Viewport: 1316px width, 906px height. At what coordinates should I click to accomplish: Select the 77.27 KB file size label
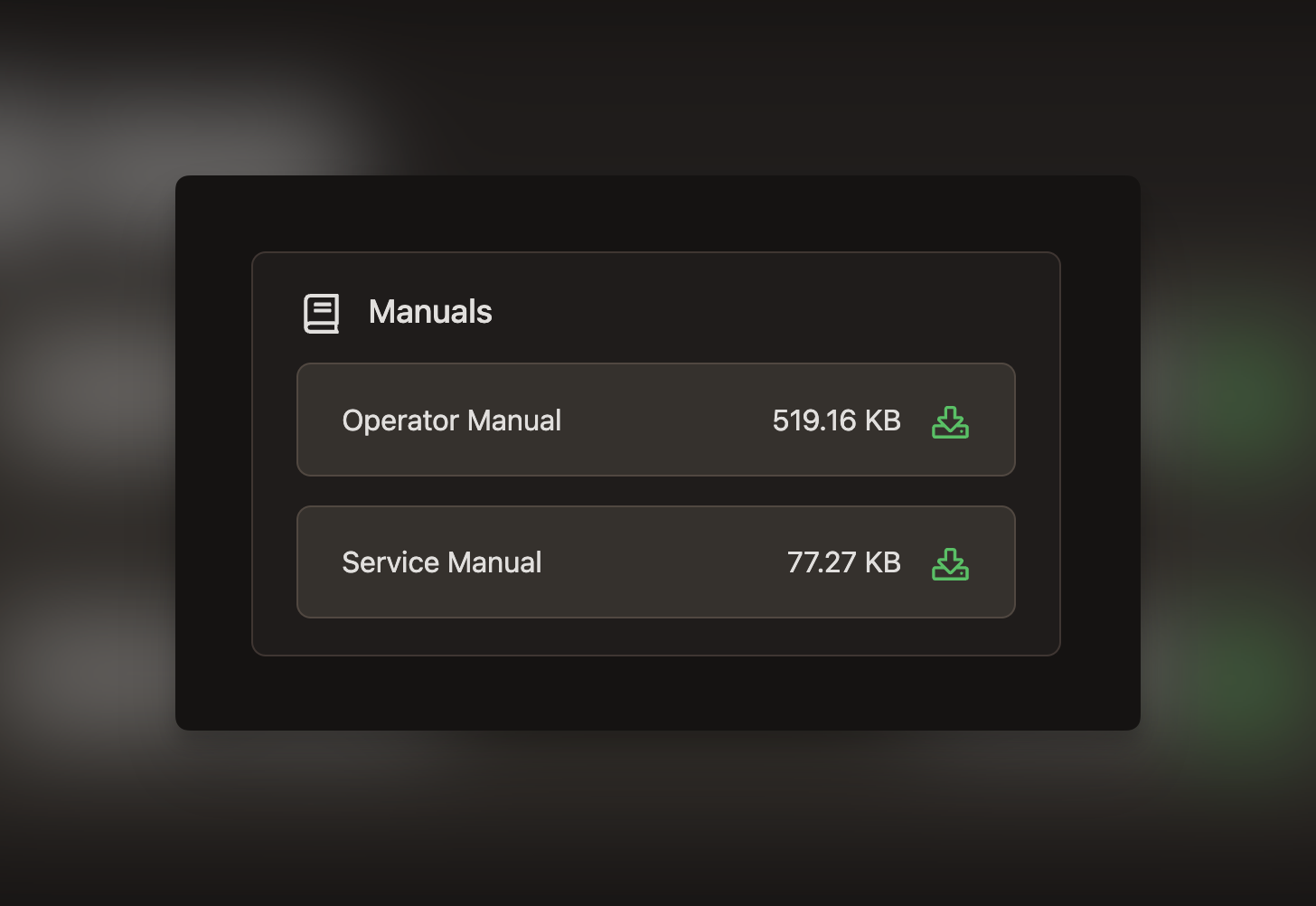pos(844,562)
